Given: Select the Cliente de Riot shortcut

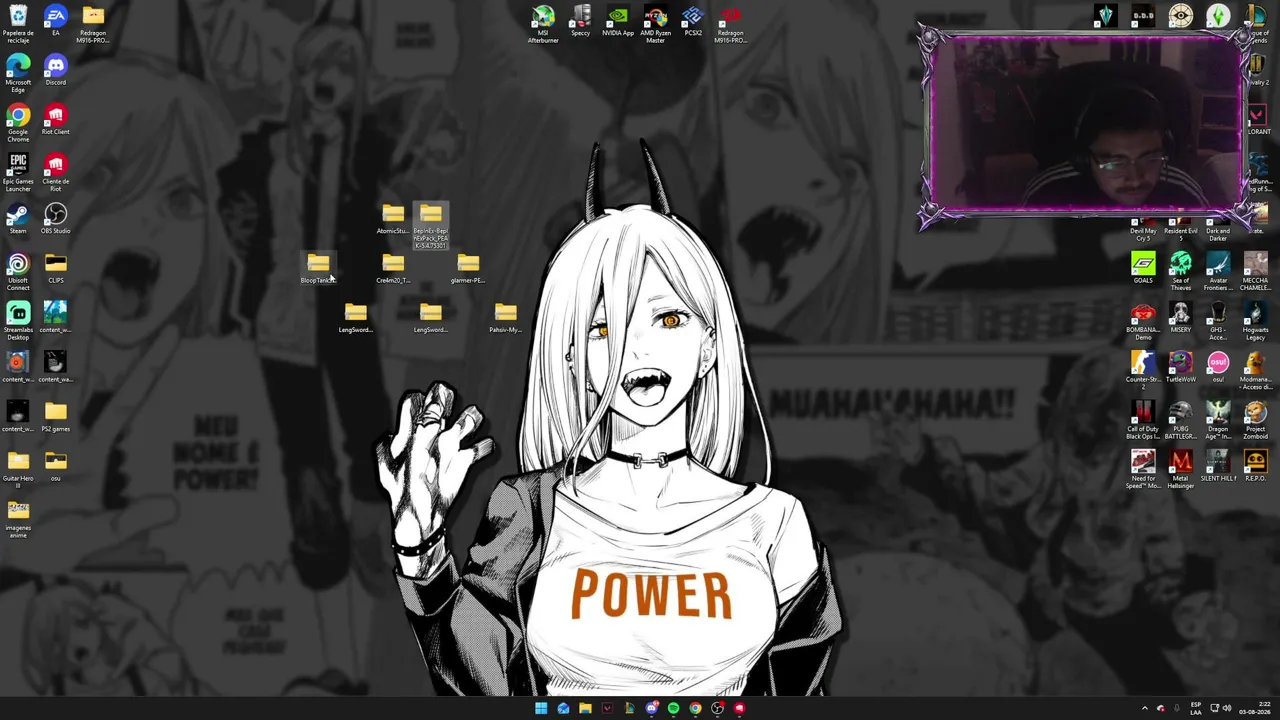Looking at the screenshot, I should click(x=55, y=173).
